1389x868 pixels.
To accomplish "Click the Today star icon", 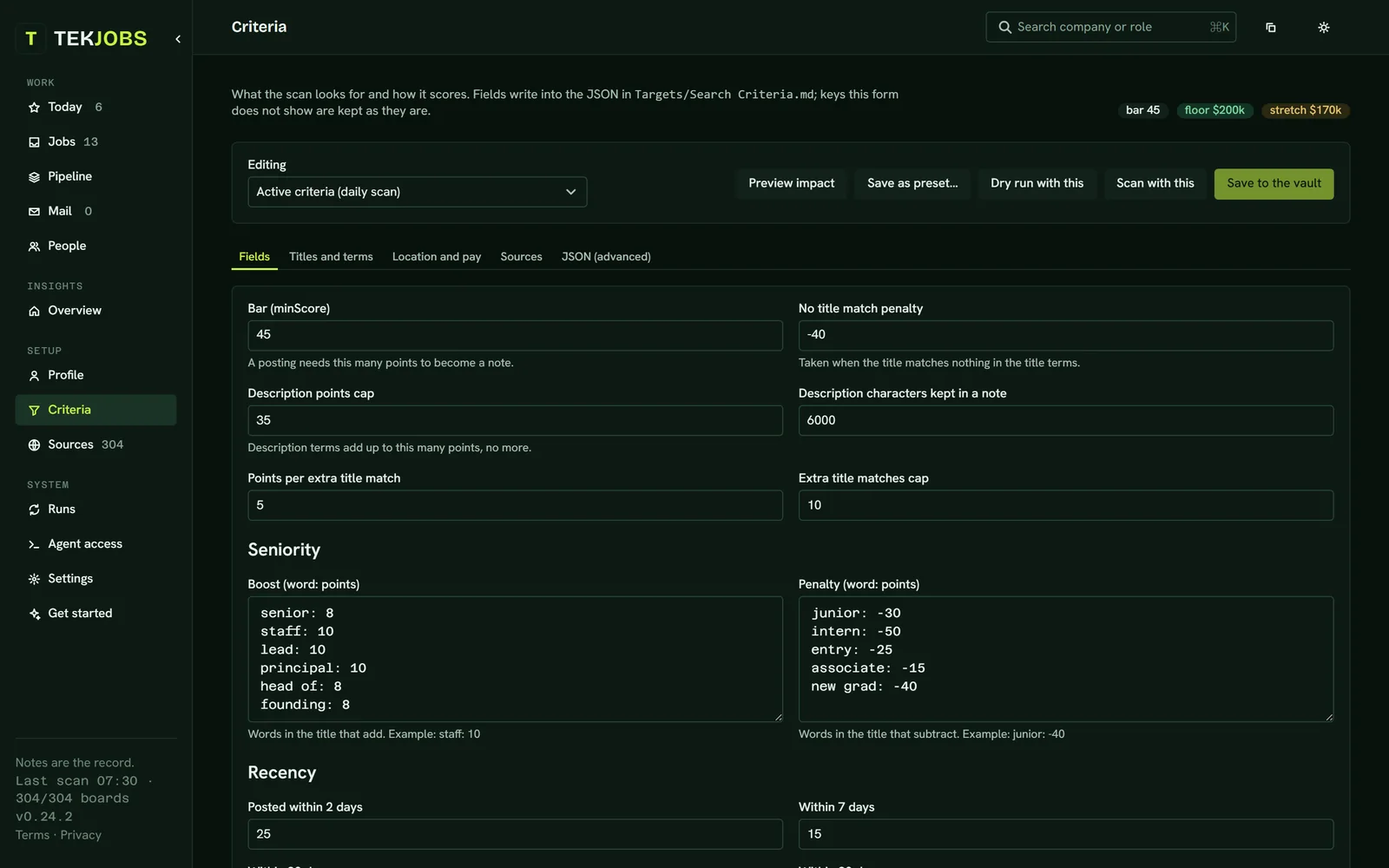I will [34, 108].
